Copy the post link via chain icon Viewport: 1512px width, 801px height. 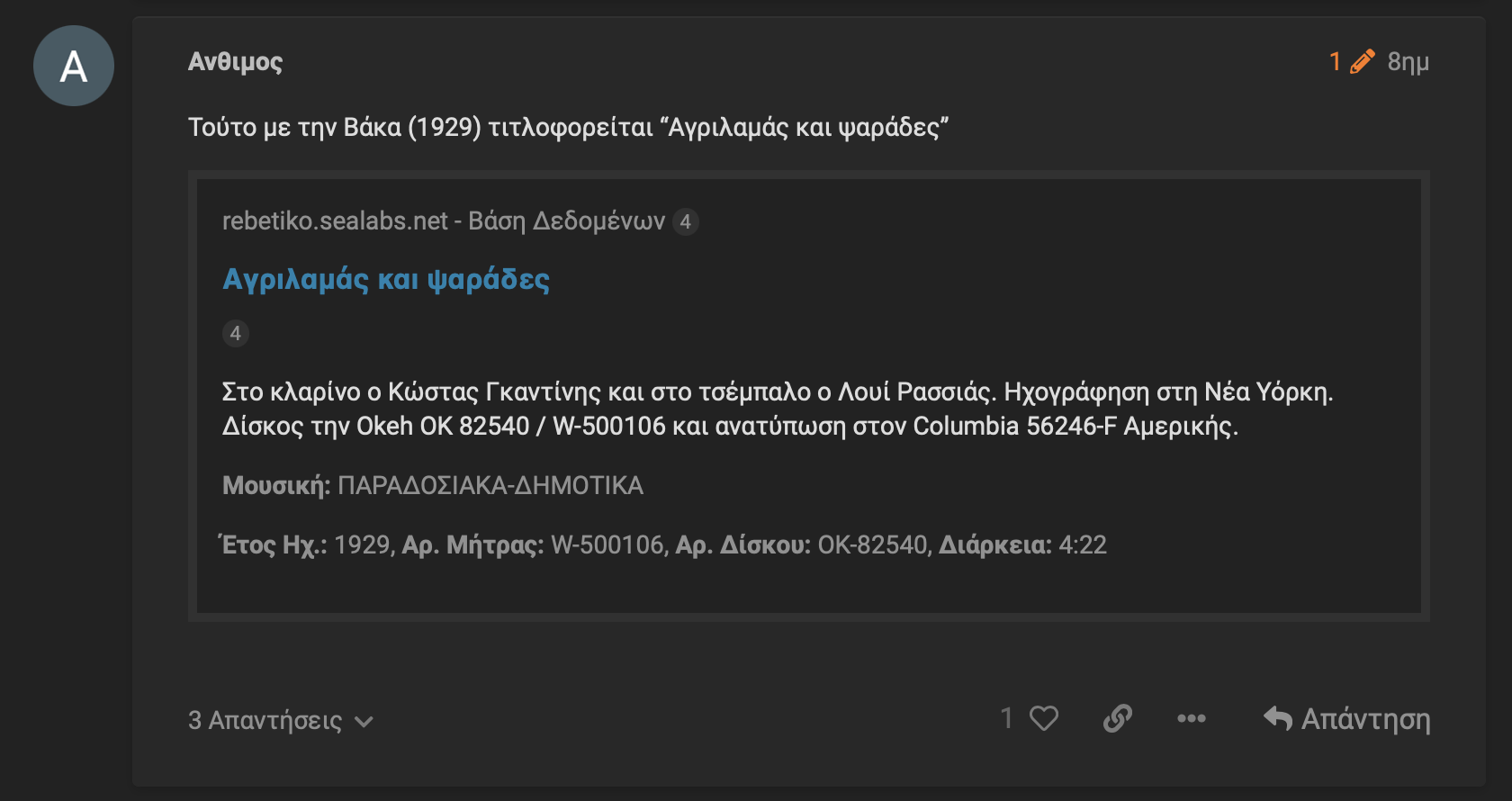pos(1117,718)
